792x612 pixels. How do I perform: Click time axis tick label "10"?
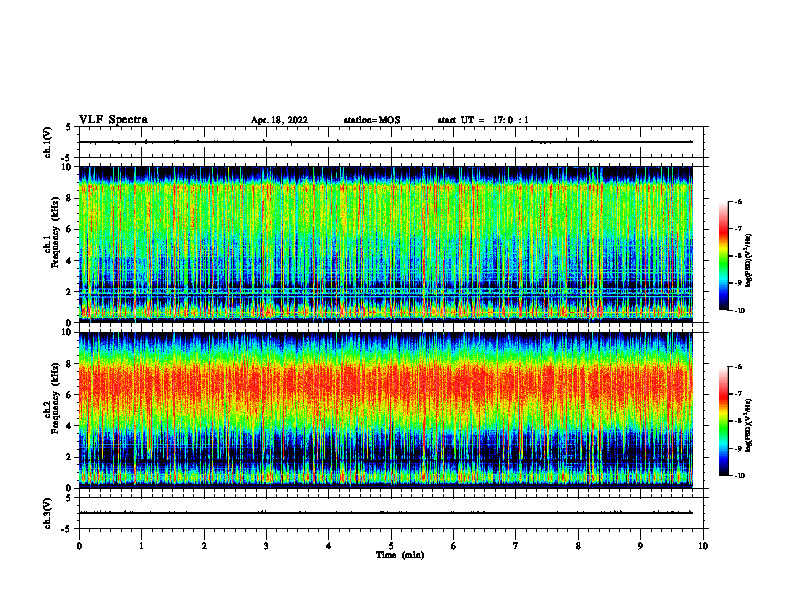[703, 546]
